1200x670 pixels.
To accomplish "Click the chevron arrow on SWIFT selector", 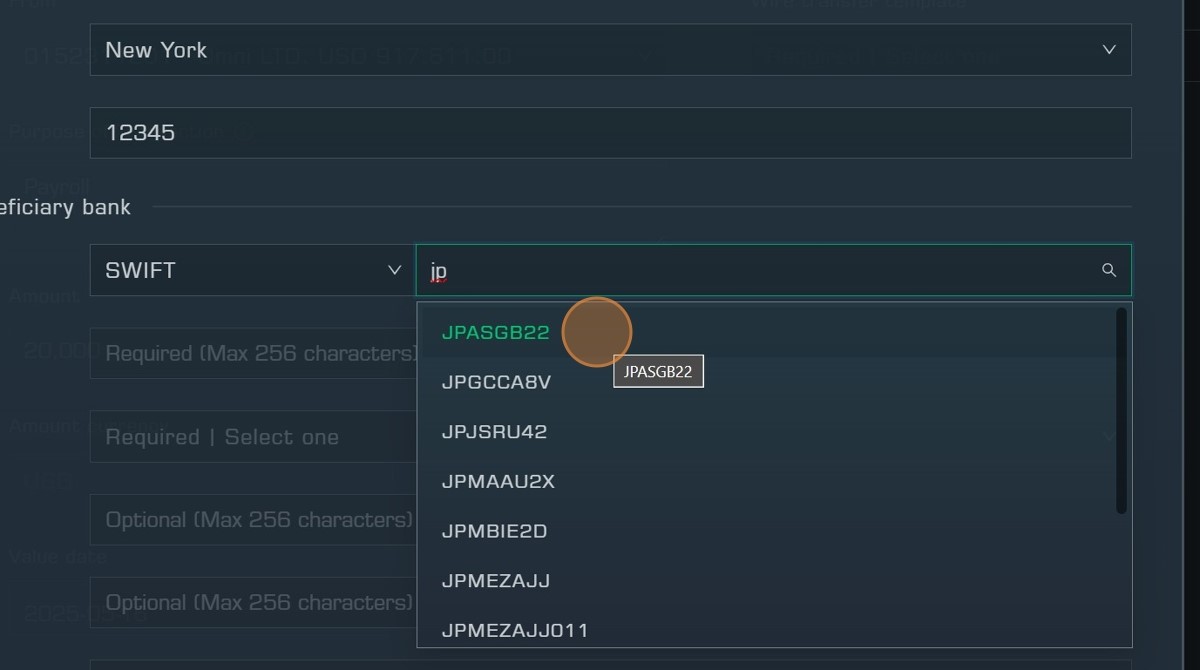I will pos(394,270).
